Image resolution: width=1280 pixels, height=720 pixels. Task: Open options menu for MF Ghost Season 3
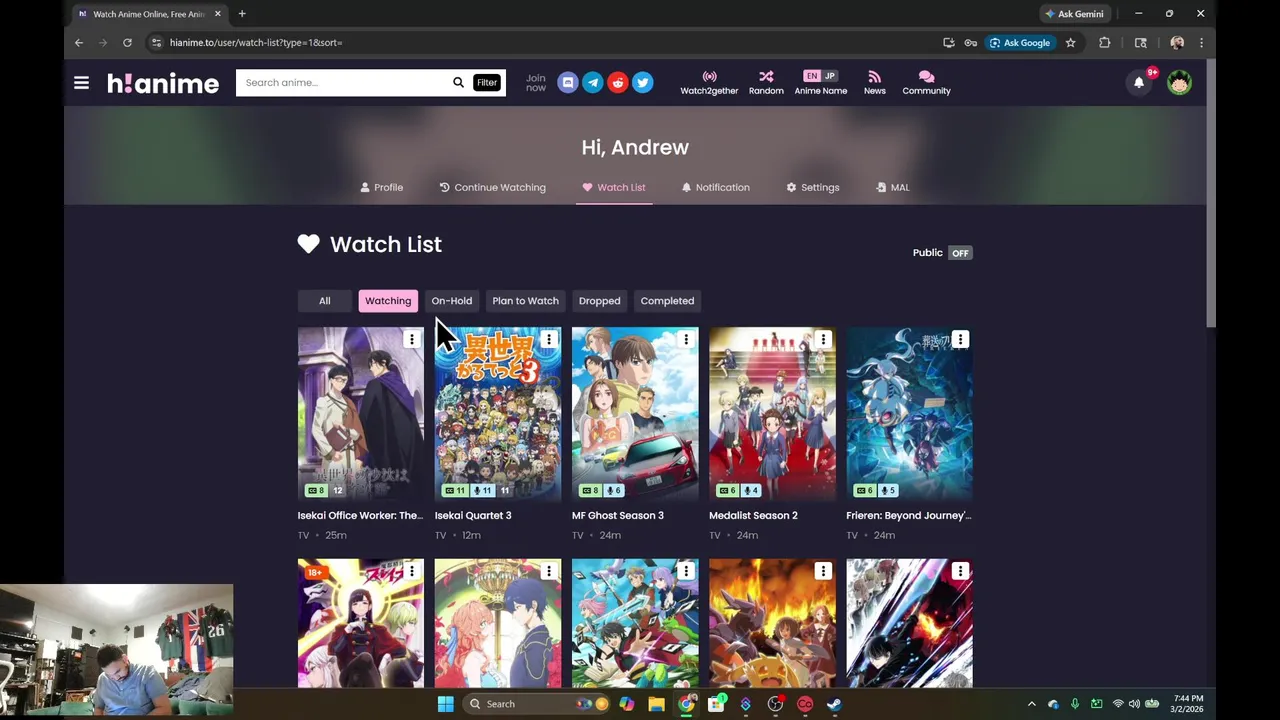click(x=685, y=340)
